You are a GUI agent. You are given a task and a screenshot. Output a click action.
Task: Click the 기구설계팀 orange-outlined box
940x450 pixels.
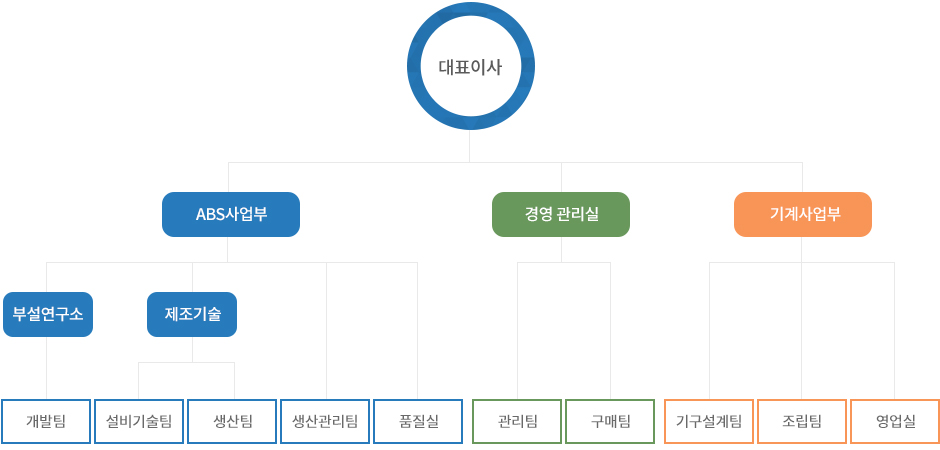709,421
